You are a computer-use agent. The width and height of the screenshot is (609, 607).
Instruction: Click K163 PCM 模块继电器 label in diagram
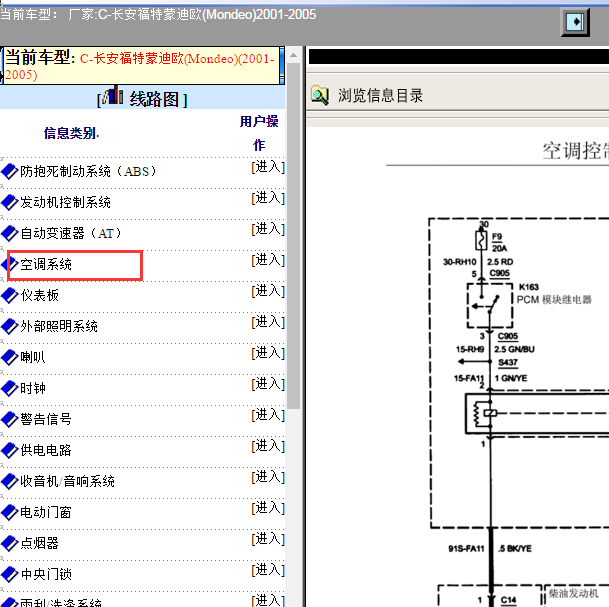(554, 294)
